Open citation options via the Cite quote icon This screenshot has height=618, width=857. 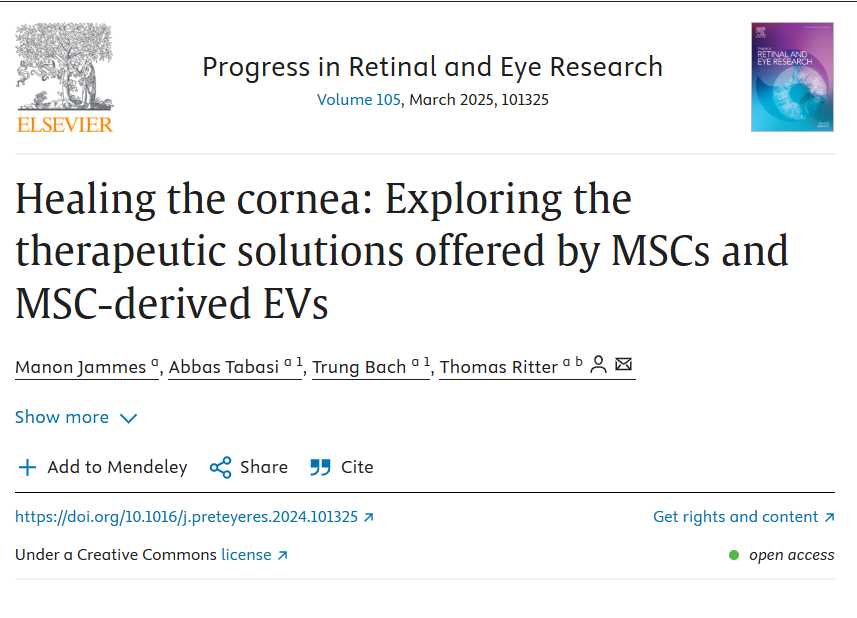pyautogui.click(x=320, y=467)
